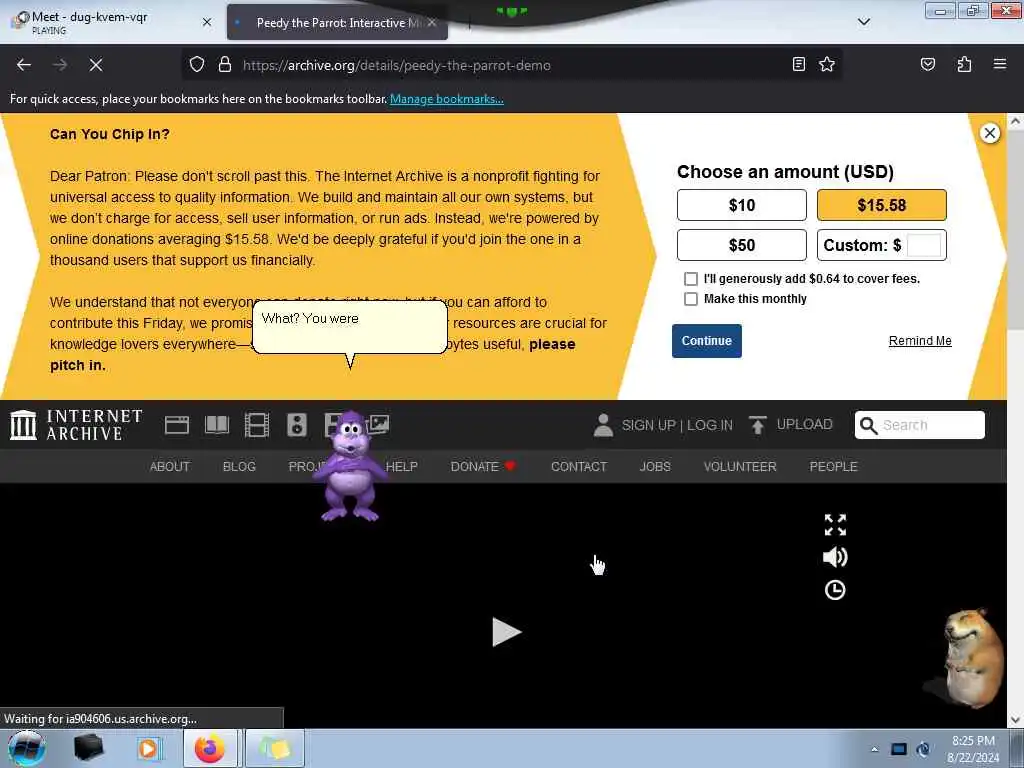Open the VOLUNTEER menu item

(740, 466)
